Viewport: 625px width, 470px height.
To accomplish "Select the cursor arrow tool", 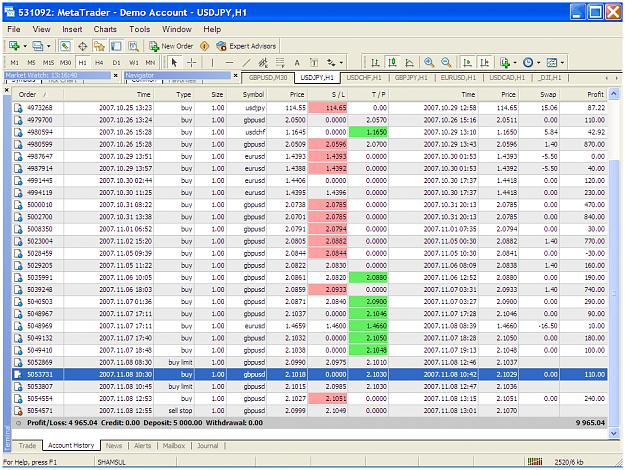I will (x=174, y=63).
